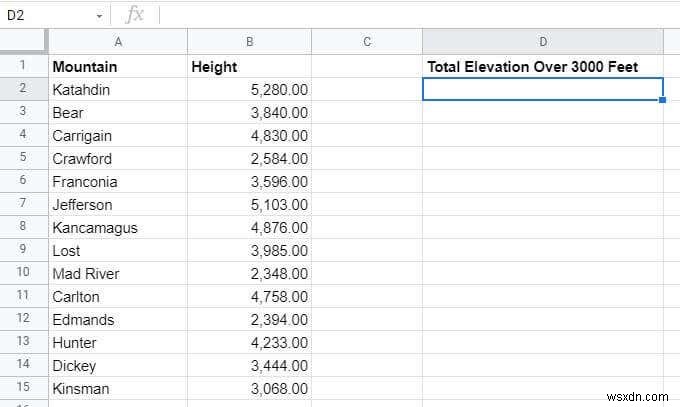
Task: Click the formula bar input area
Action: [x=400, y=16]
